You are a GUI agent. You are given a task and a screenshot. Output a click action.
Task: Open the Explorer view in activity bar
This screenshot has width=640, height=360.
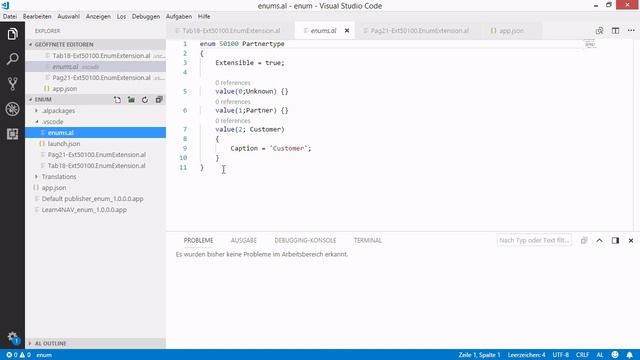12,34
